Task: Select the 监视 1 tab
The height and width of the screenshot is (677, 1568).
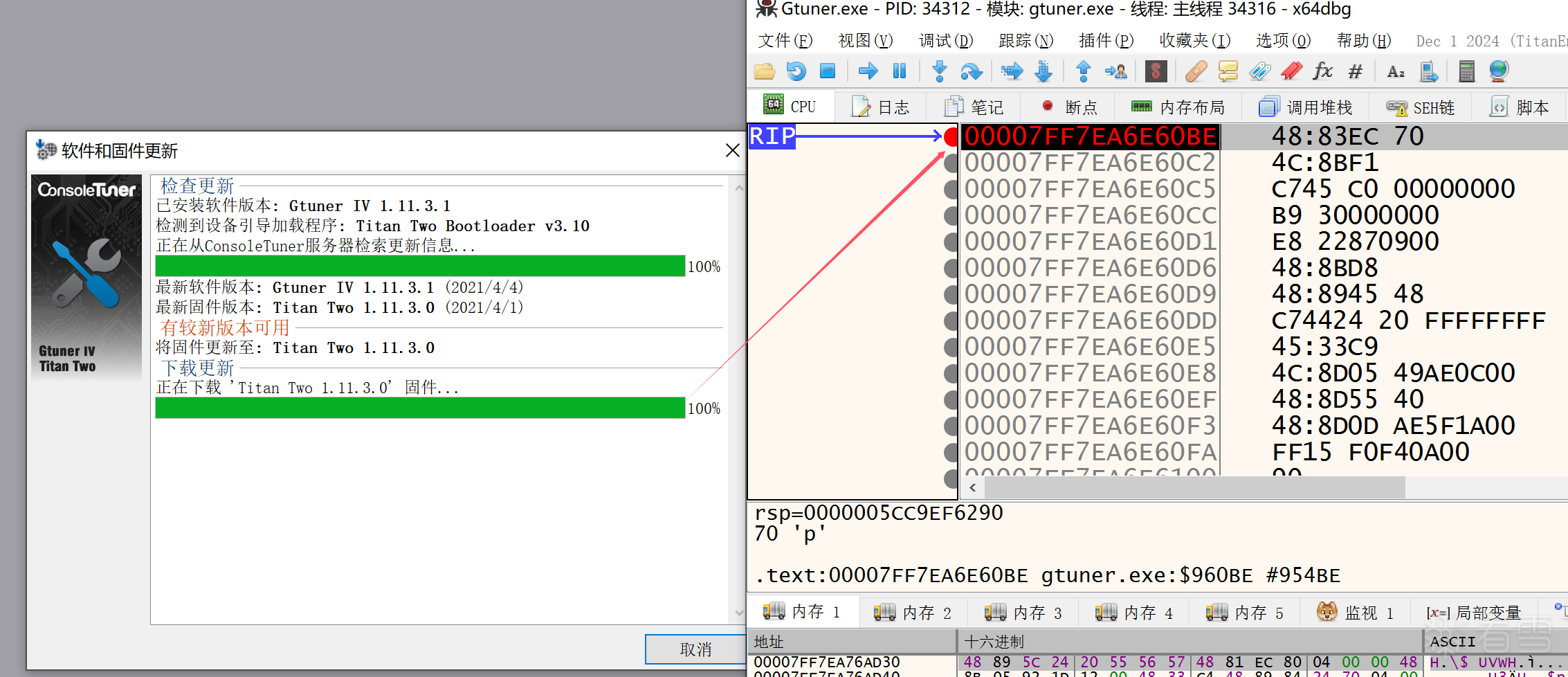Action: tap(1356, 613)
